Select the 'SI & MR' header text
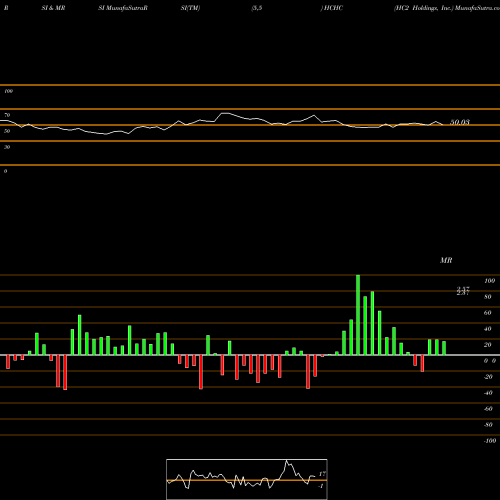 pyautogui.click(x=53, y=8)
